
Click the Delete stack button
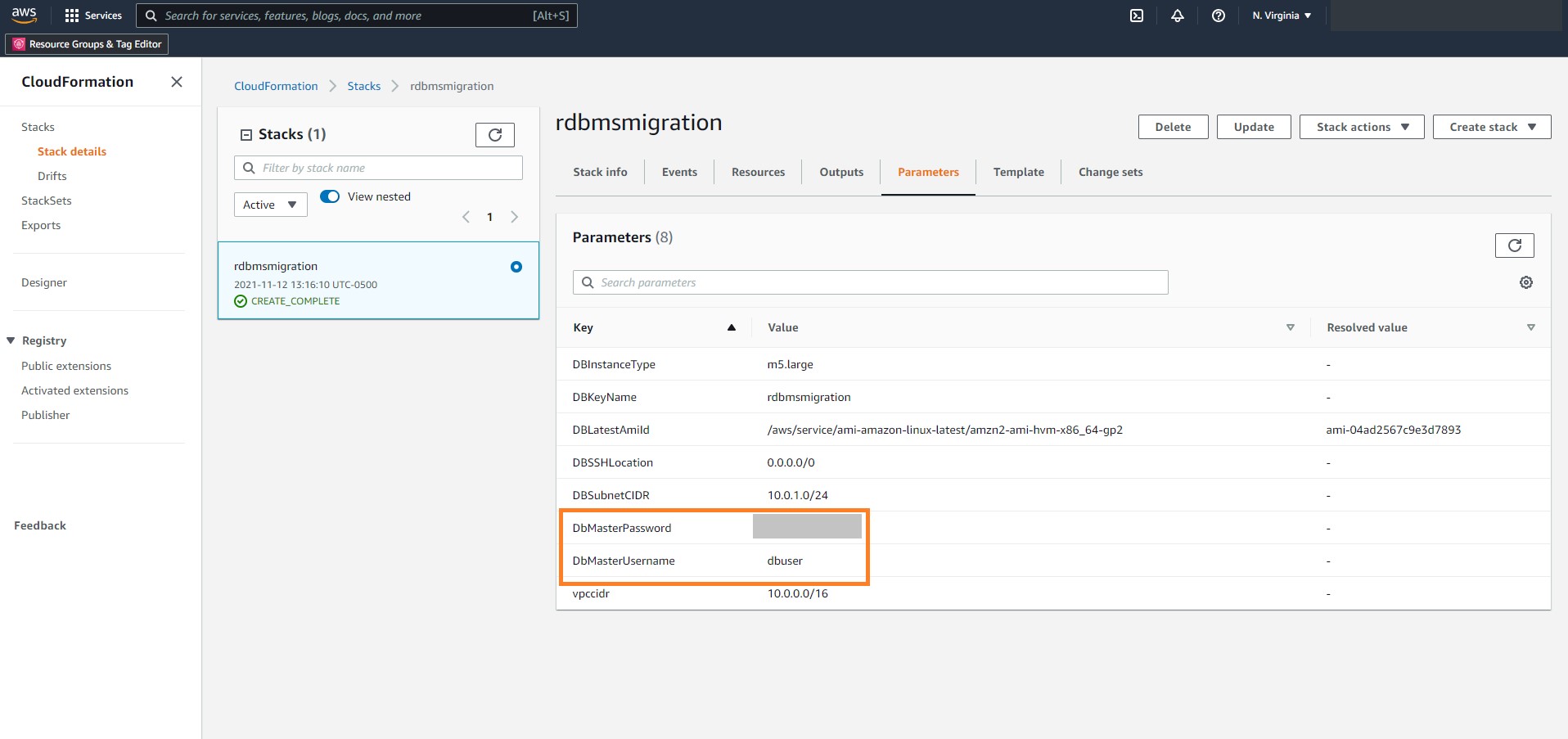click(x=1174, y=127)
